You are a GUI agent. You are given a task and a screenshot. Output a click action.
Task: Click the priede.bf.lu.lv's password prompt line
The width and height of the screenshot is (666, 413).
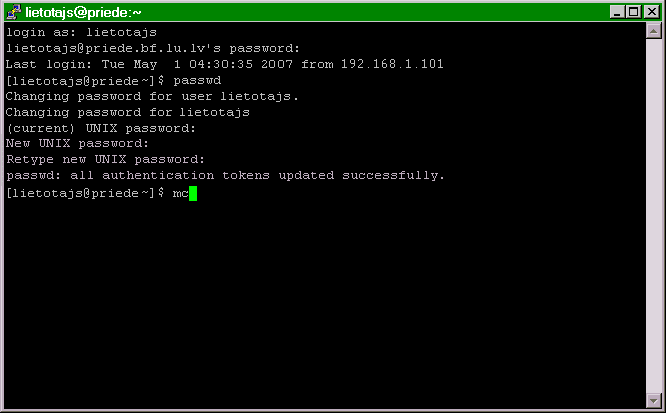click(153, 48)
